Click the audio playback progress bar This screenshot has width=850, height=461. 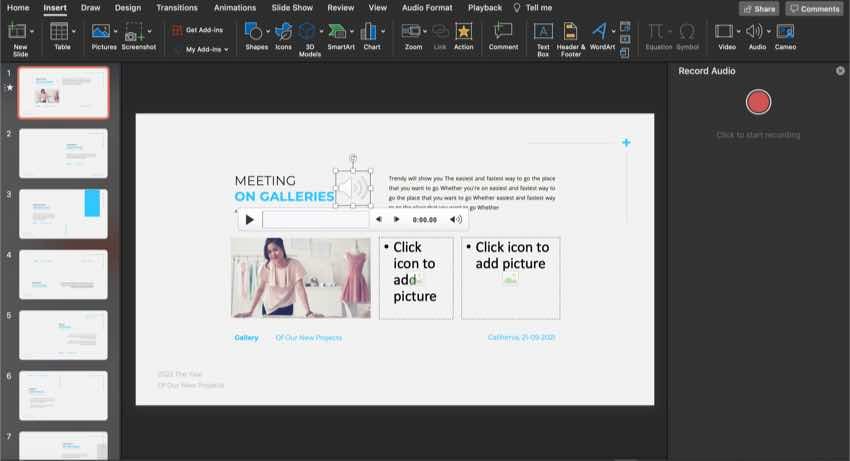[314, 219]
